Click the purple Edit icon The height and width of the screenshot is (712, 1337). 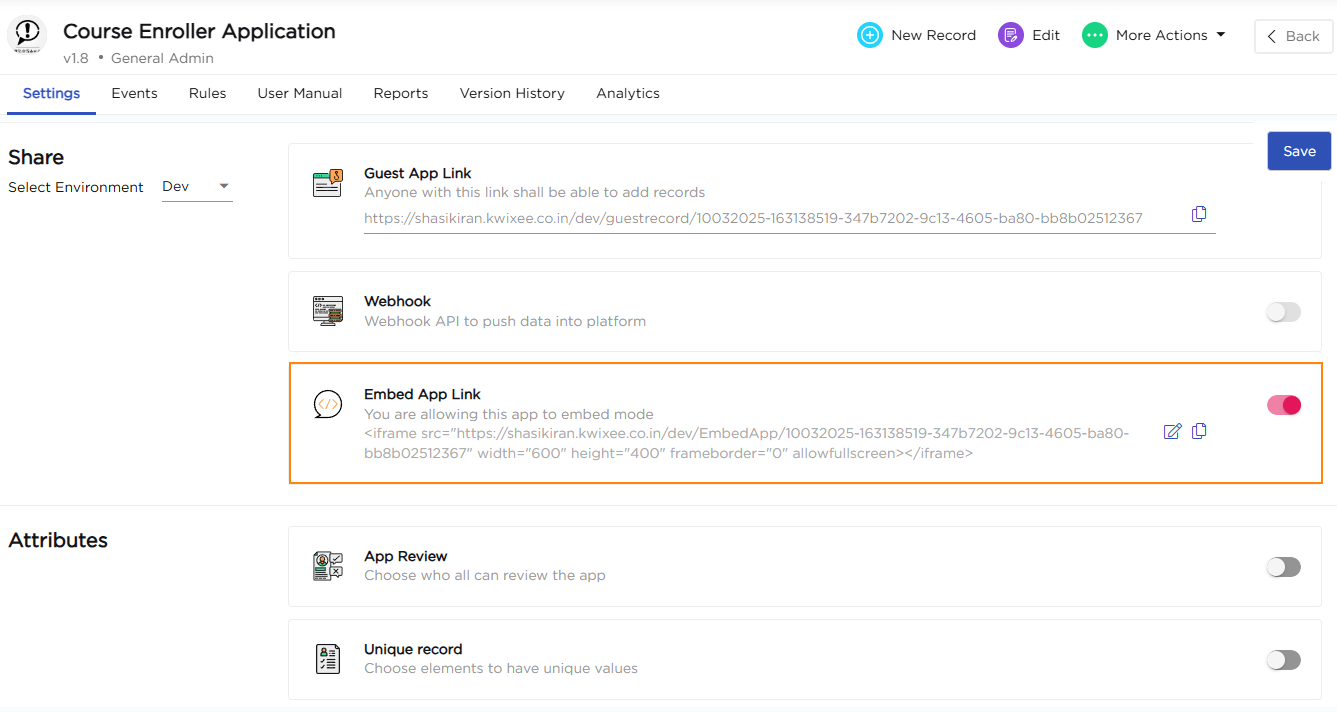1011,35
